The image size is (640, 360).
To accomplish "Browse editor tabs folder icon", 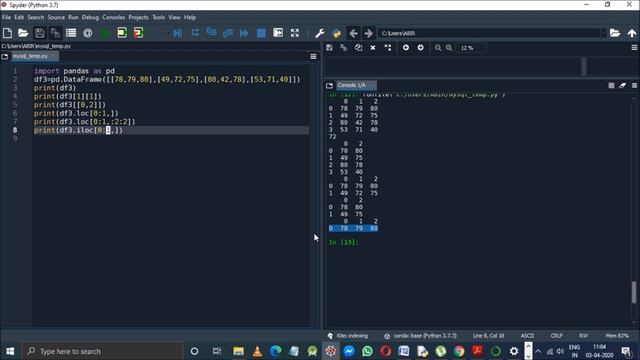I will pyautogui.click(x=5, y=56).
